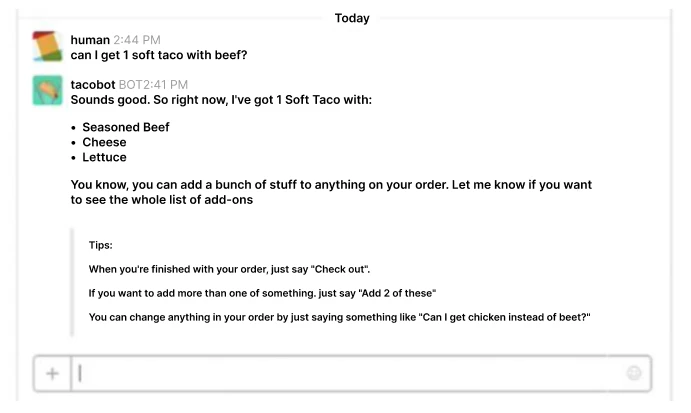This screenshot has width=691, height=413.
Task: Open the human username profile
Action: click(x=90, y=40)
